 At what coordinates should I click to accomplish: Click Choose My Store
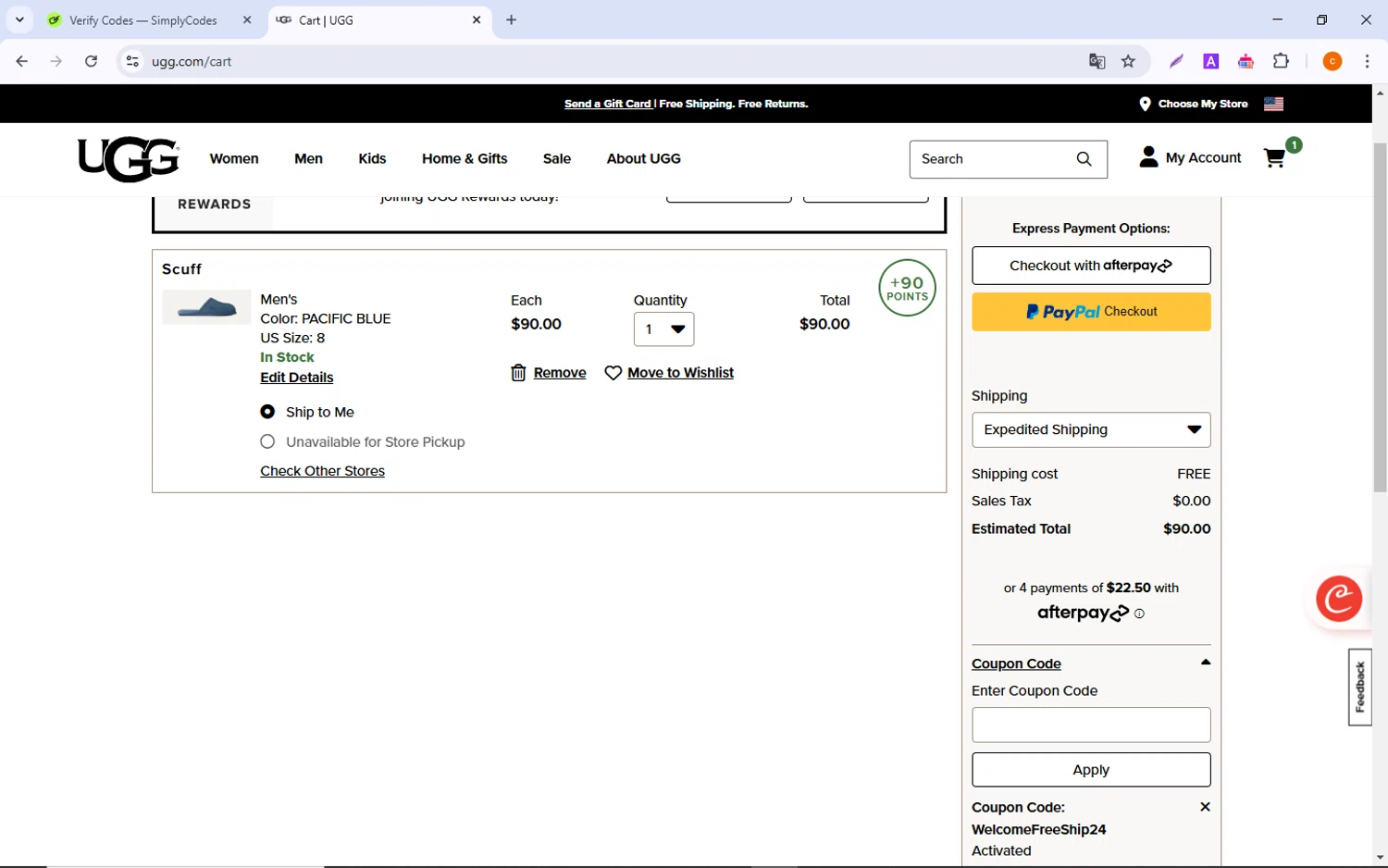(x=1203, y=104)
